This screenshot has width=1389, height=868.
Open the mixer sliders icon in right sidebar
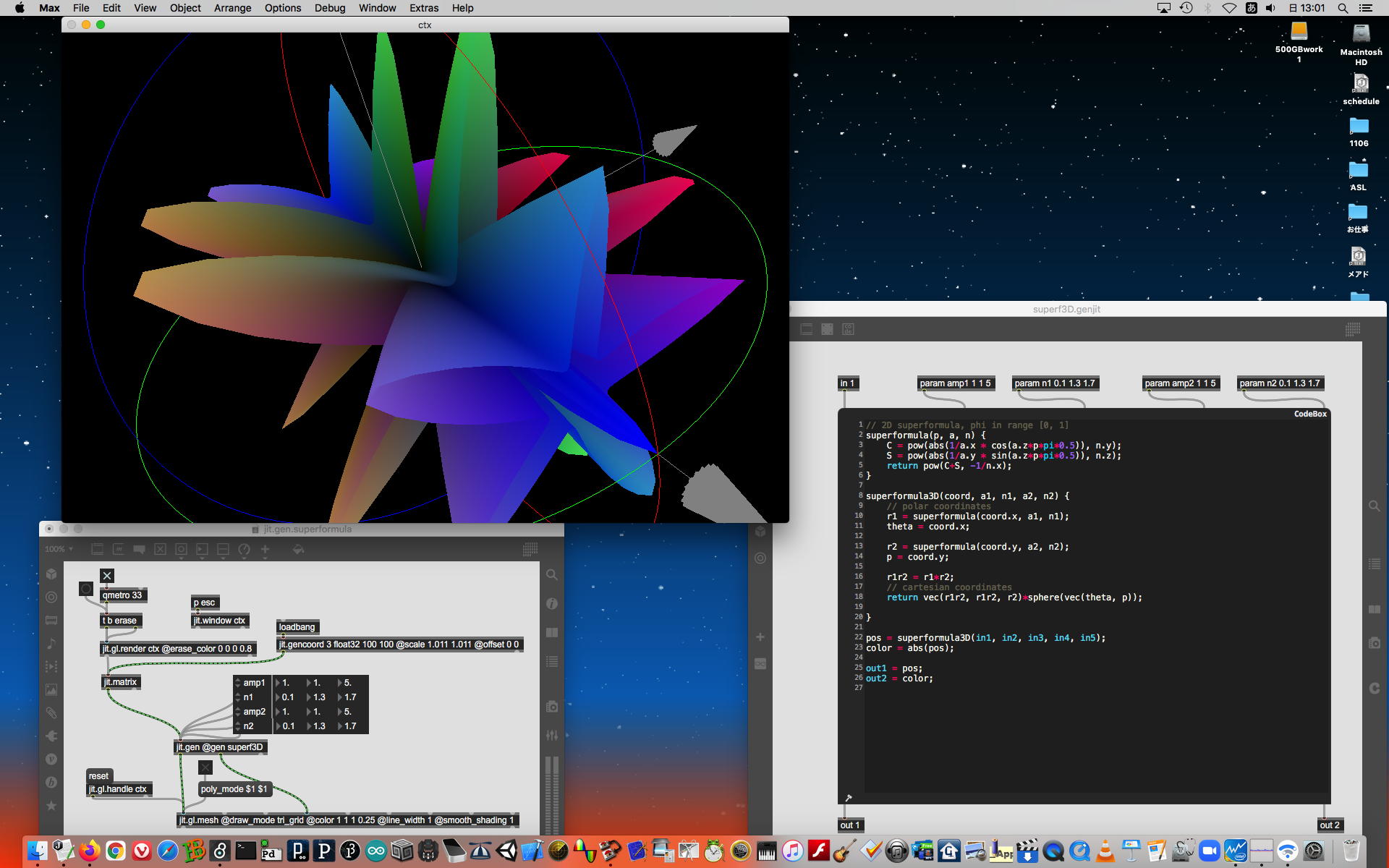click(x=552, y=735)
